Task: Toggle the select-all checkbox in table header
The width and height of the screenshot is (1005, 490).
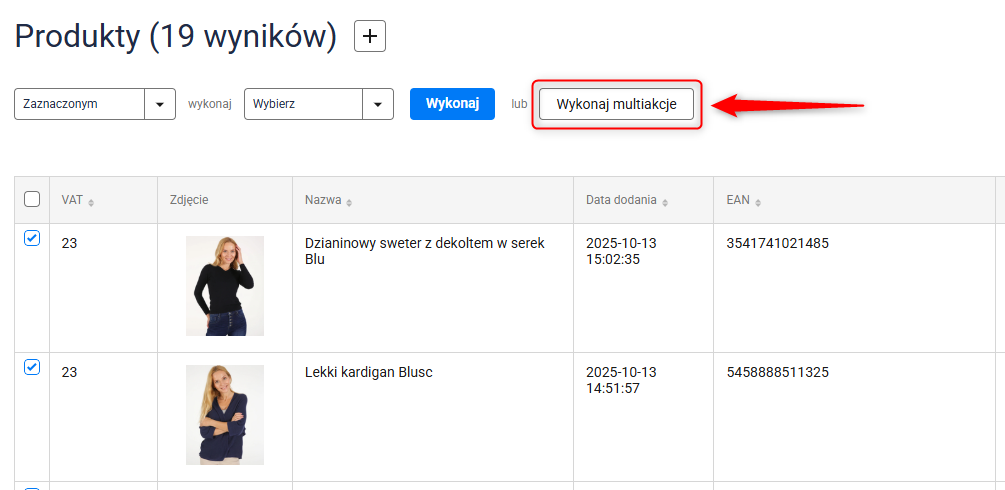Action: [x=32, y=199]
